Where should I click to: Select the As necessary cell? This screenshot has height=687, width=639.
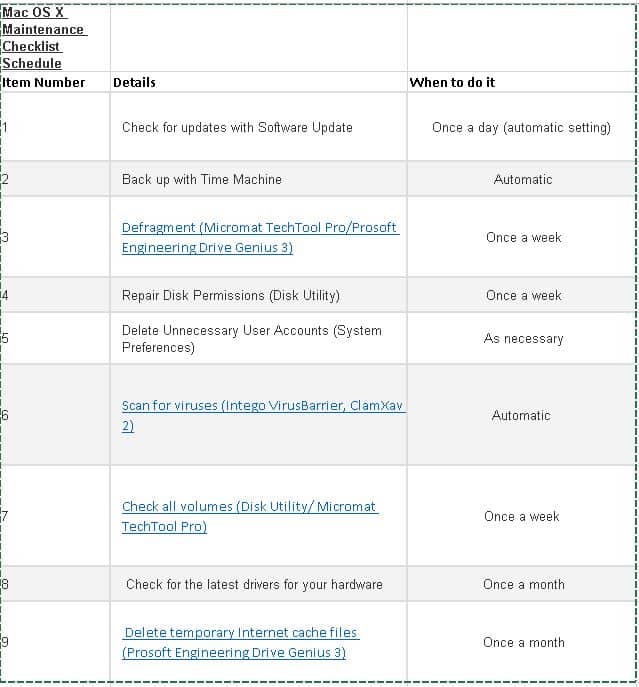523,338
